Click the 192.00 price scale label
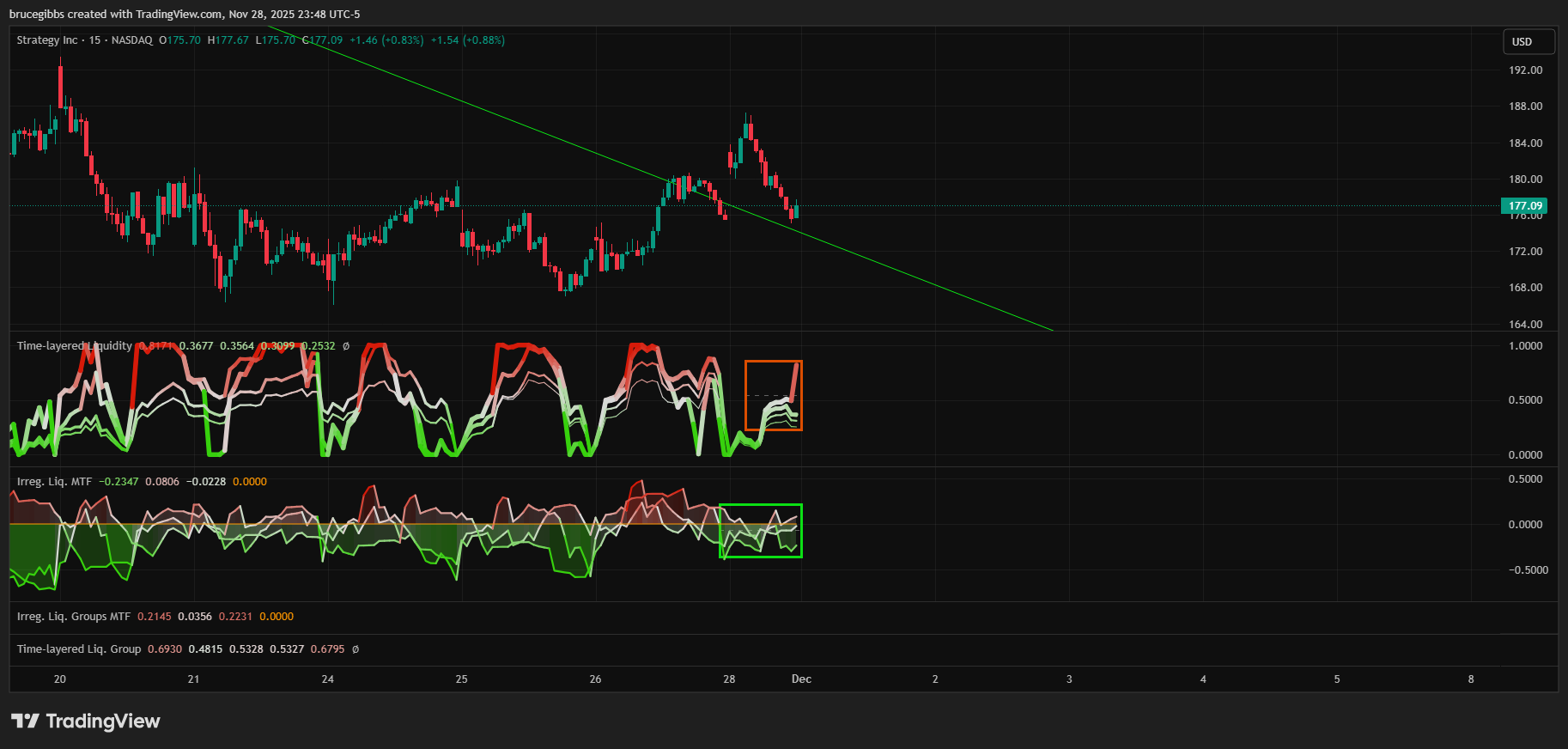Viewport: 1568px width, 749px height. (1525, 70)
